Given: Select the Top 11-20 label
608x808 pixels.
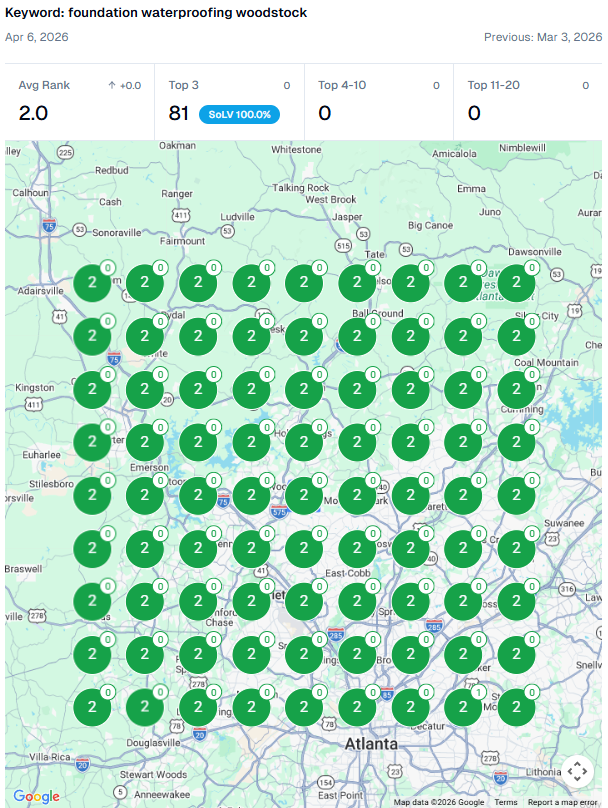Looking at the screenshot, I should click(494, 85).
